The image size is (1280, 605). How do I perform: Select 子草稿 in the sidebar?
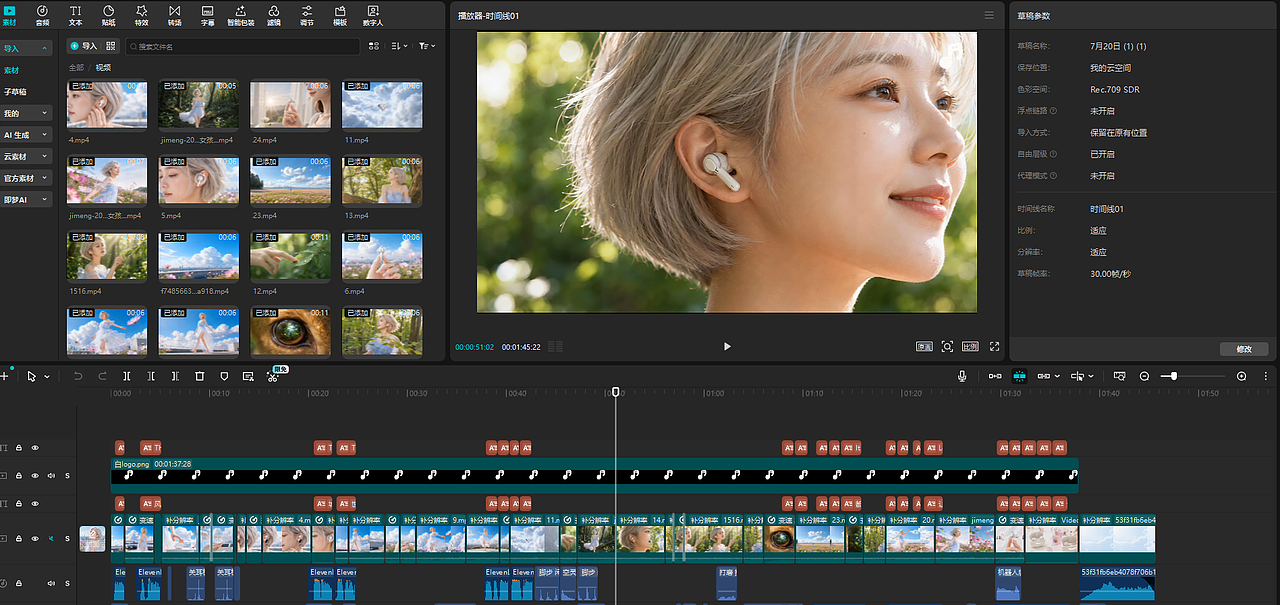[15, 92]
